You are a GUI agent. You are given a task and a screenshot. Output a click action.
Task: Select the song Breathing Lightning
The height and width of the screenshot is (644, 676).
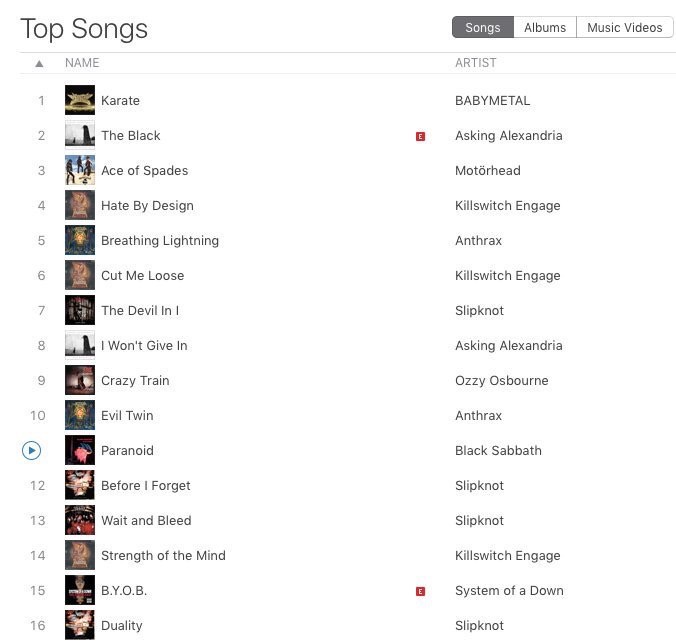tap(160, 241)
